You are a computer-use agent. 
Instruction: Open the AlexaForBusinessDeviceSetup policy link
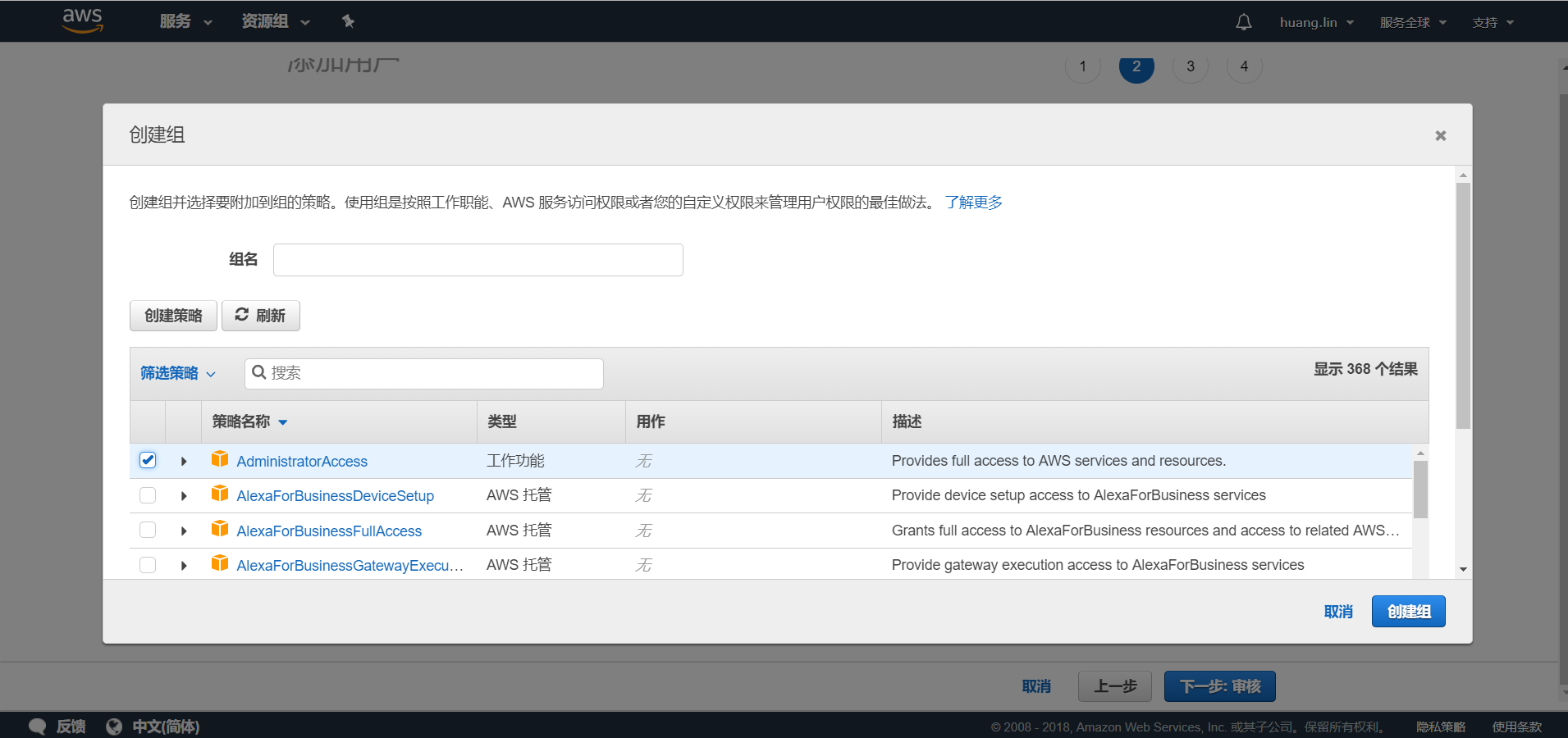[335, 496]
